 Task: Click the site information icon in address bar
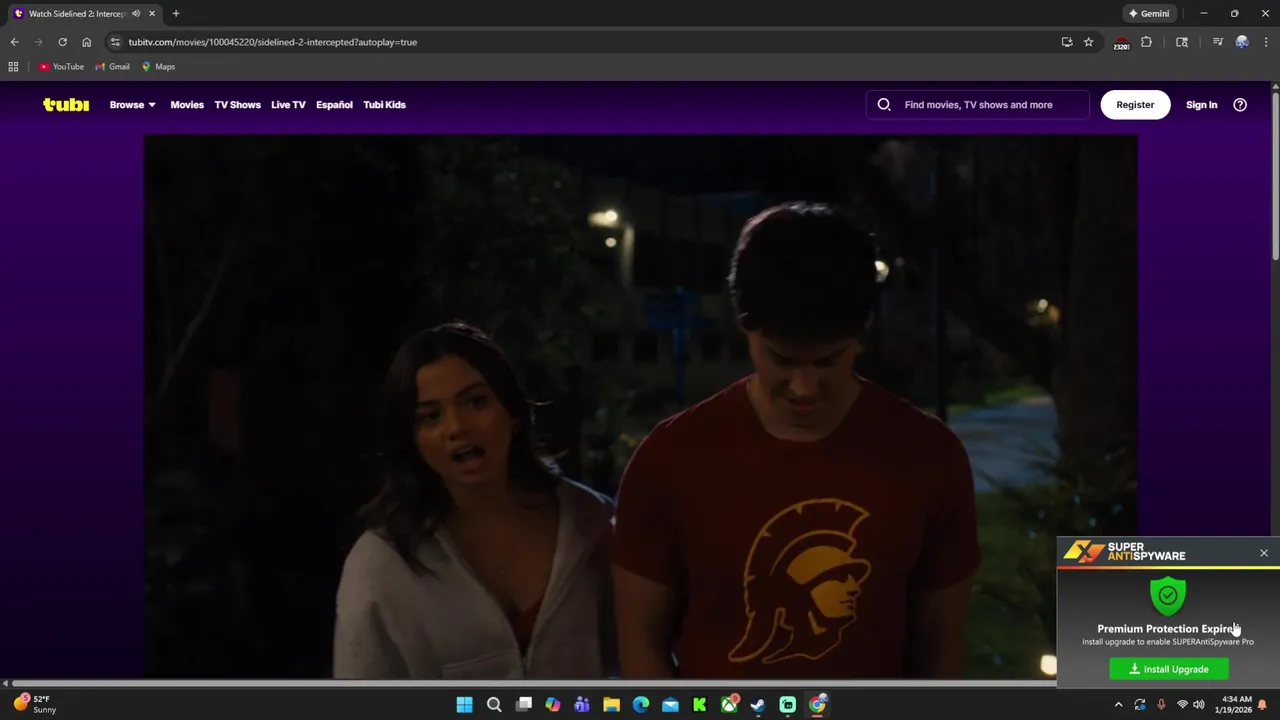(x=115, y=42)
